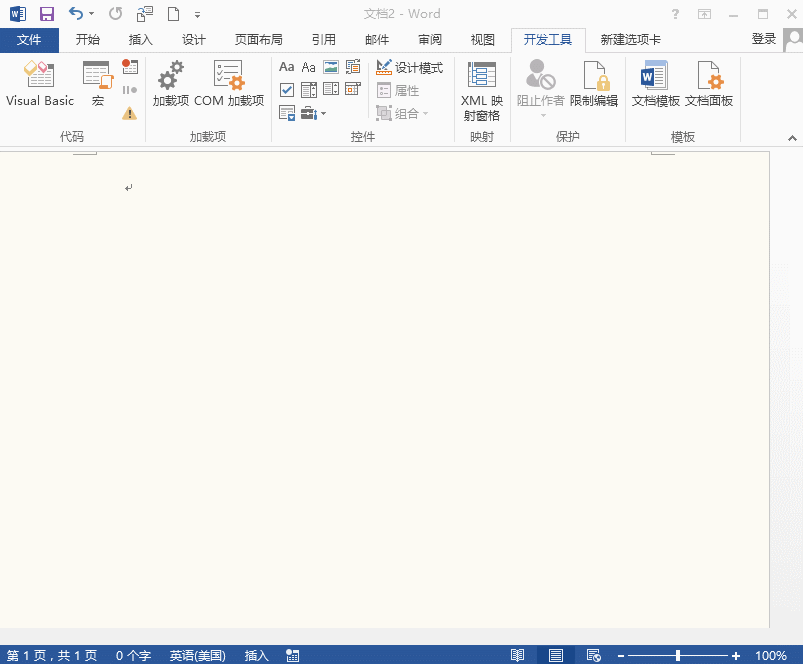Screen dimensions: 803x664
Task: Switch to the 插入 Insert tab
Action: (140, 40)
